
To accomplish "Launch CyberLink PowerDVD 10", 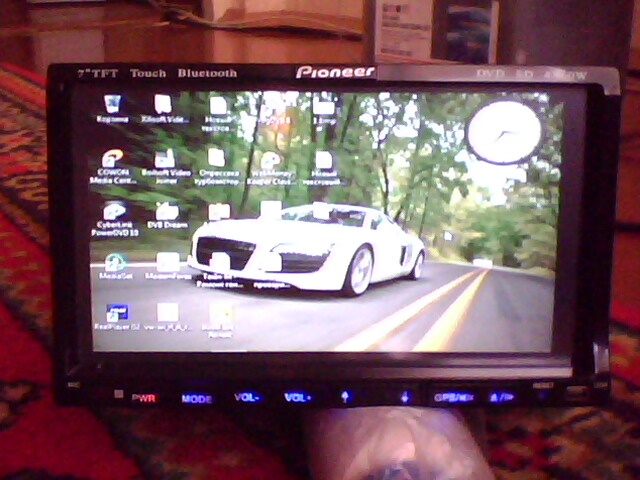I will pos(114,213).
